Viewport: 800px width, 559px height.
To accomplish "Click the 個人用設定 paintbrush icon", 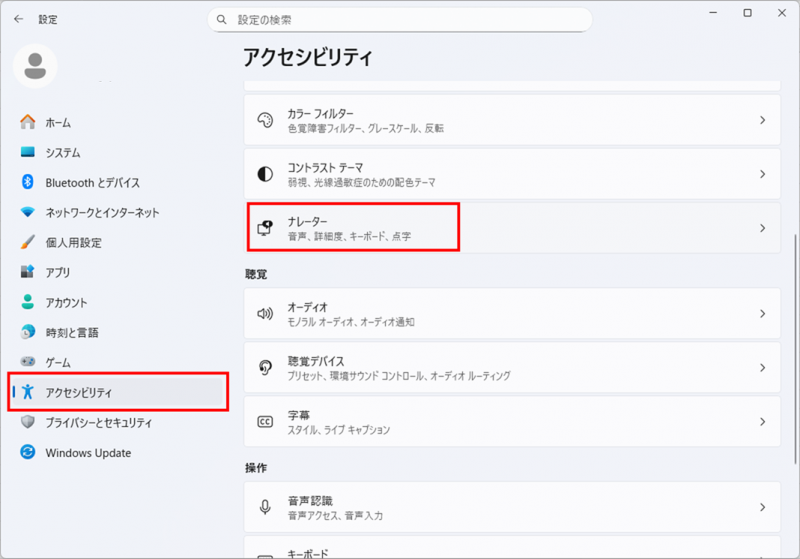I will click(28, 243).
